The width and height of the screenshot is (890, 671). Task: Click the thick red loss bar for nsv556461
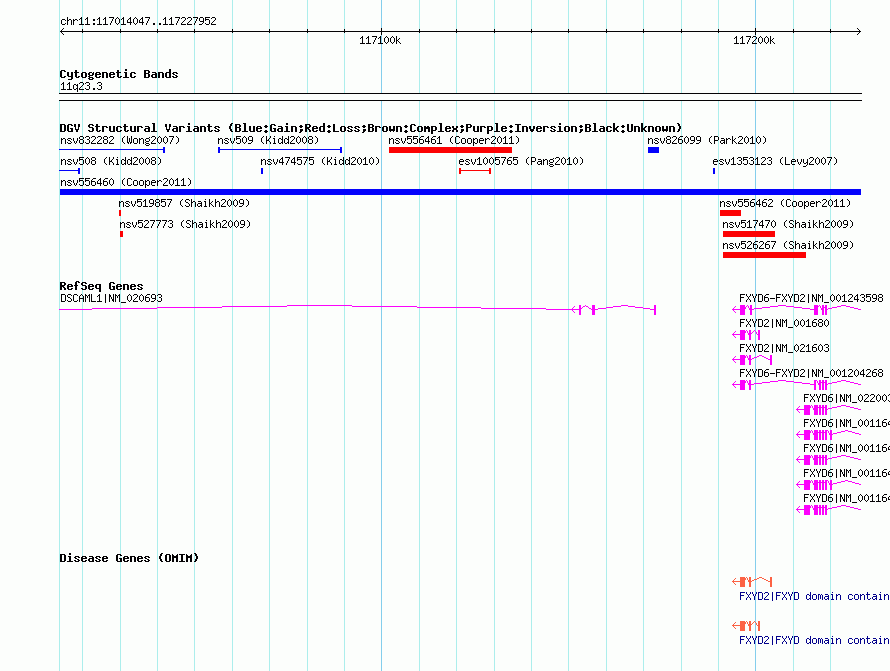(x=450, y=150)
